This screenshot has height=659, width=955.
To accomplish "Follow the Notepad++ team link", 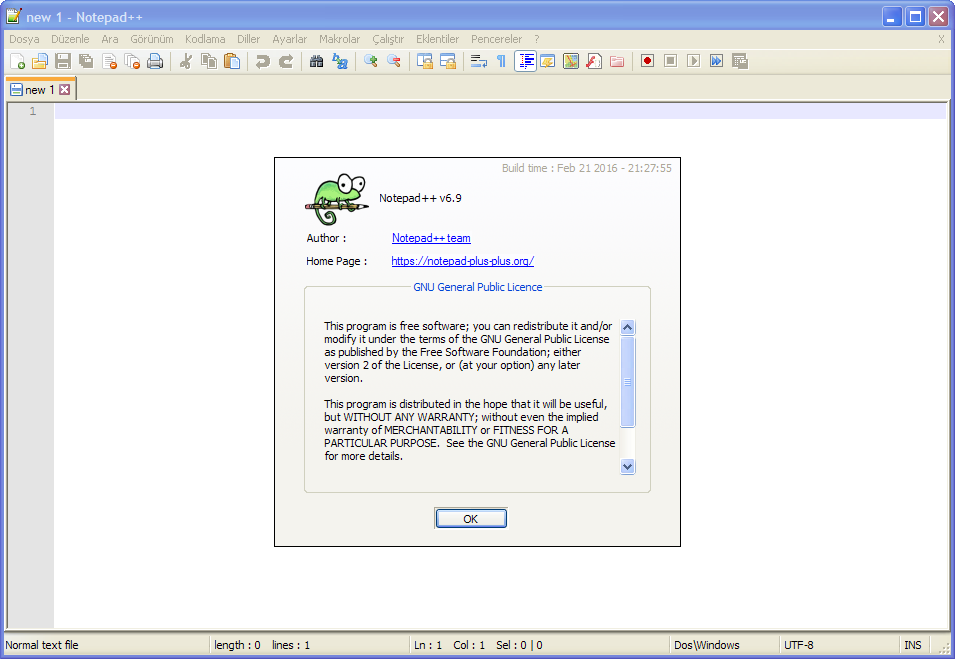I will [430, 238].
